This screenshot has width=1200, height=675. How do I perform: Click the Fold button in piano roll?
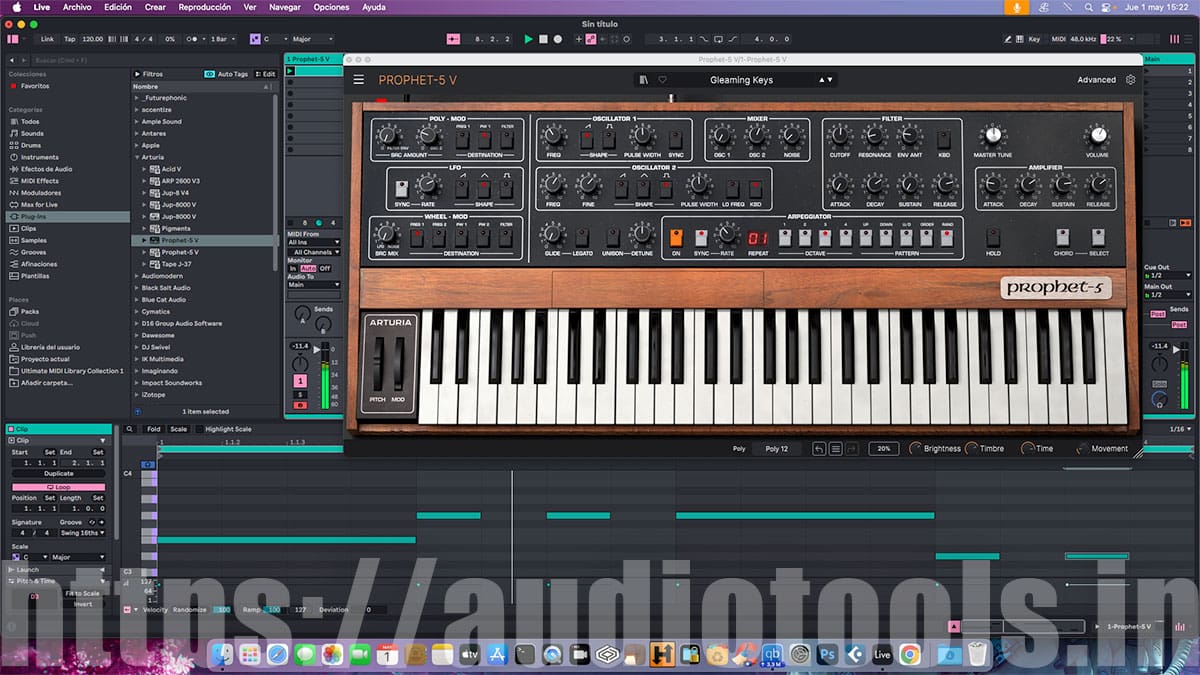click(x=153, y=429)
